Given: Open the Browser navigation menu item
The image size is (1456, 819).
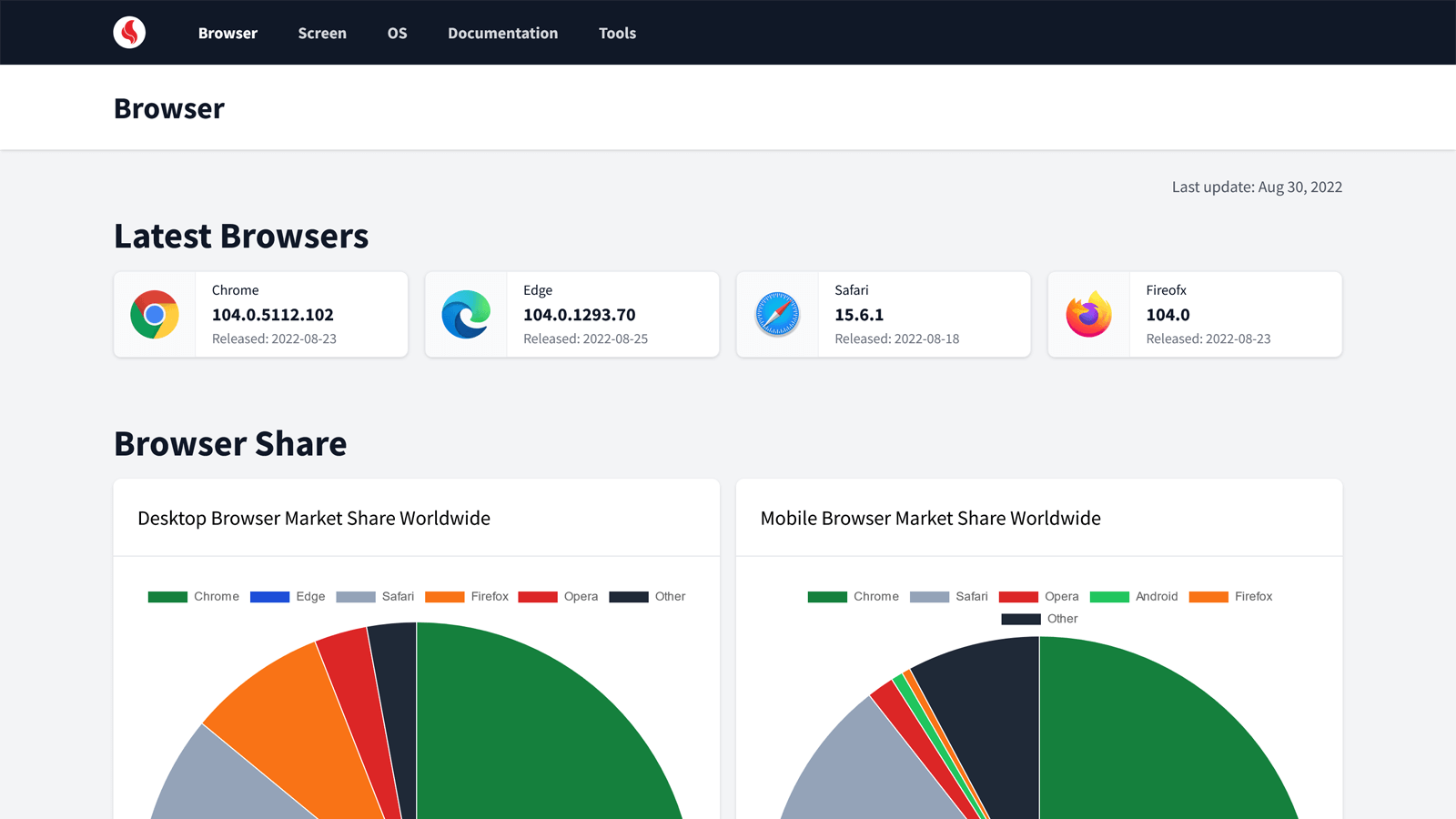Looking at the screenshot, I should click(227, 33).
